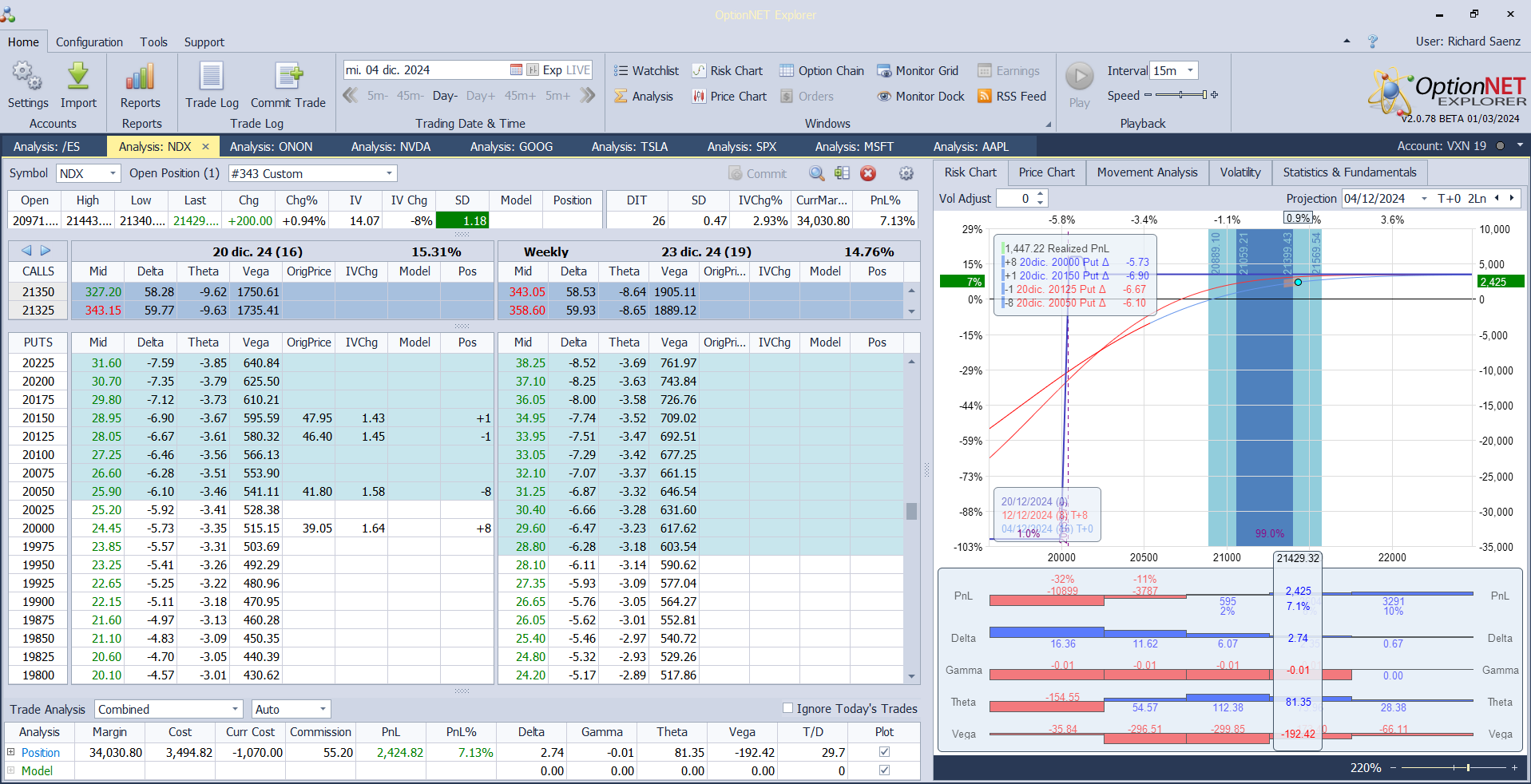Open Statistics & Fundamentals tab
Image resolution: width=1531 pixels, height=784 pixels.
(x=1350, y=172)
